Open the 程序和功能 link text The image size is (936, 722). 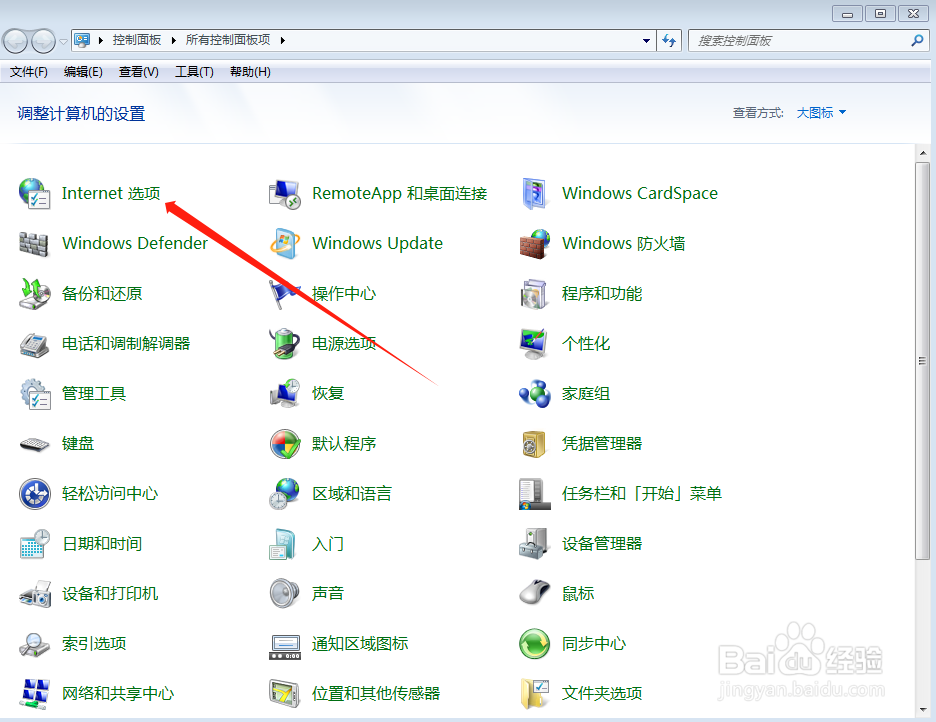click(602, 294)
